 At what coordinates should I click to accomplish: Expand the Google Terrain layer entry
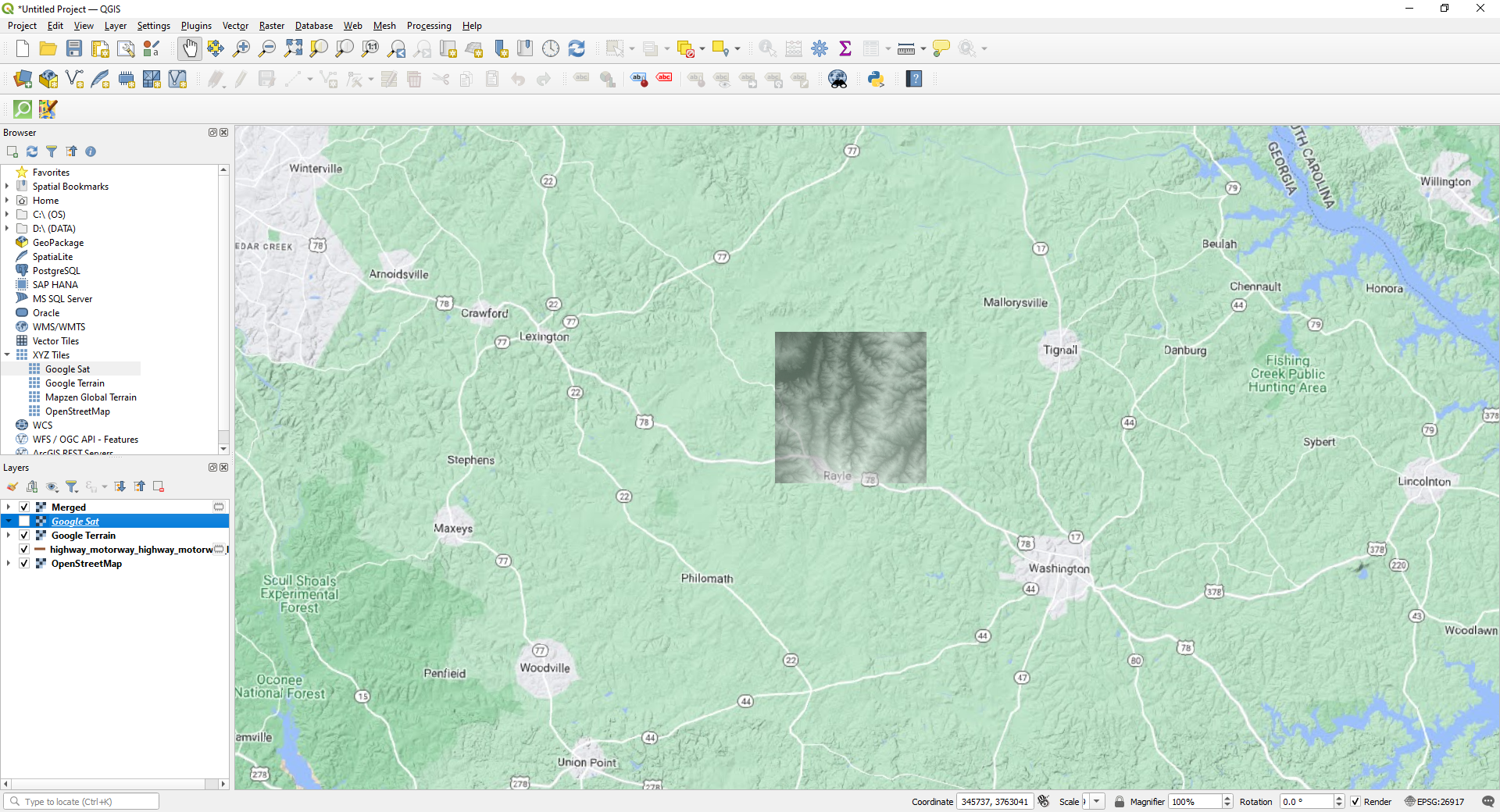tap(9, 536)
